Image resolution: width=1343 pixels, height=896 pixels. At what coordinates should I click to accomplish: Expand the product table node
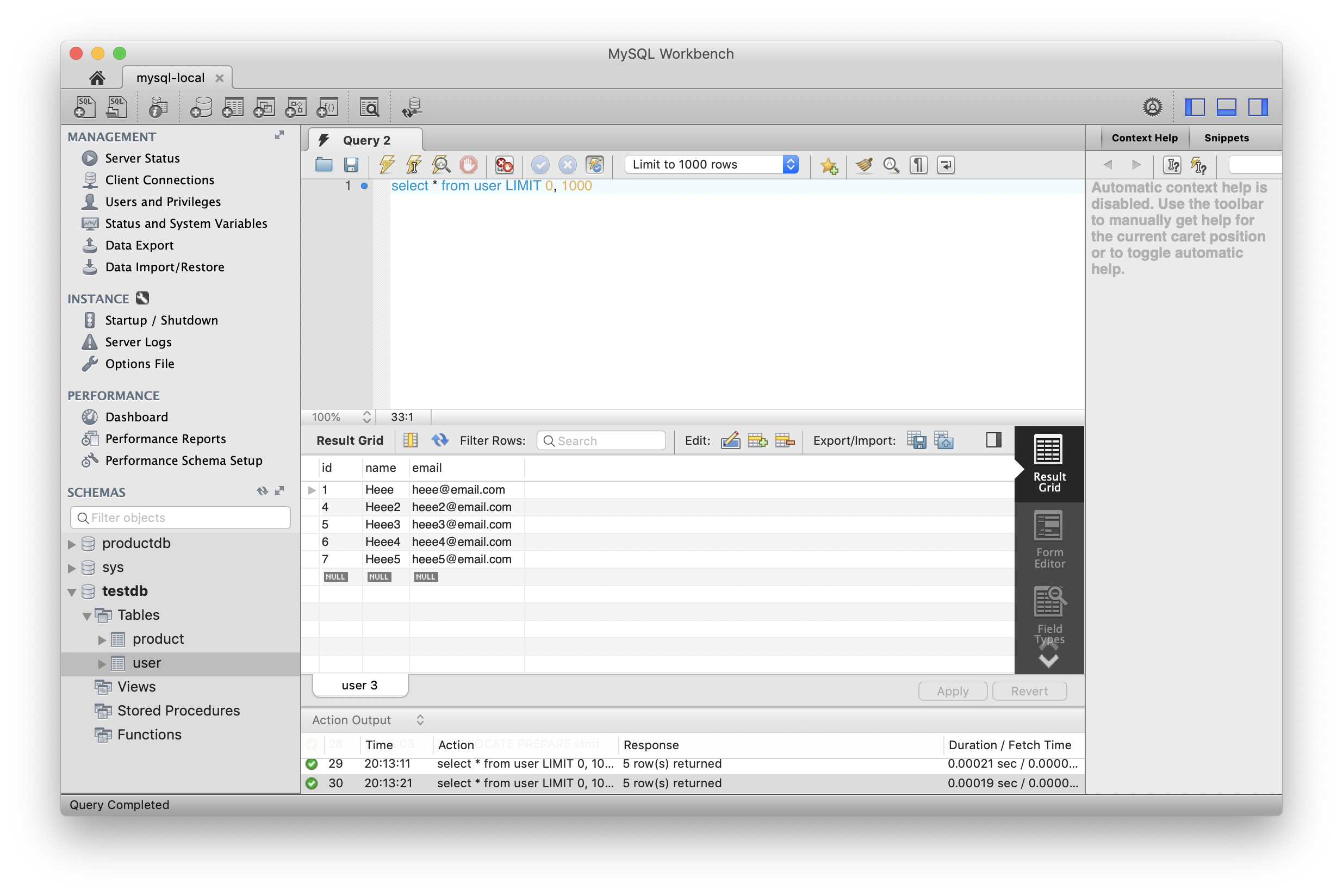click(102, 639)
